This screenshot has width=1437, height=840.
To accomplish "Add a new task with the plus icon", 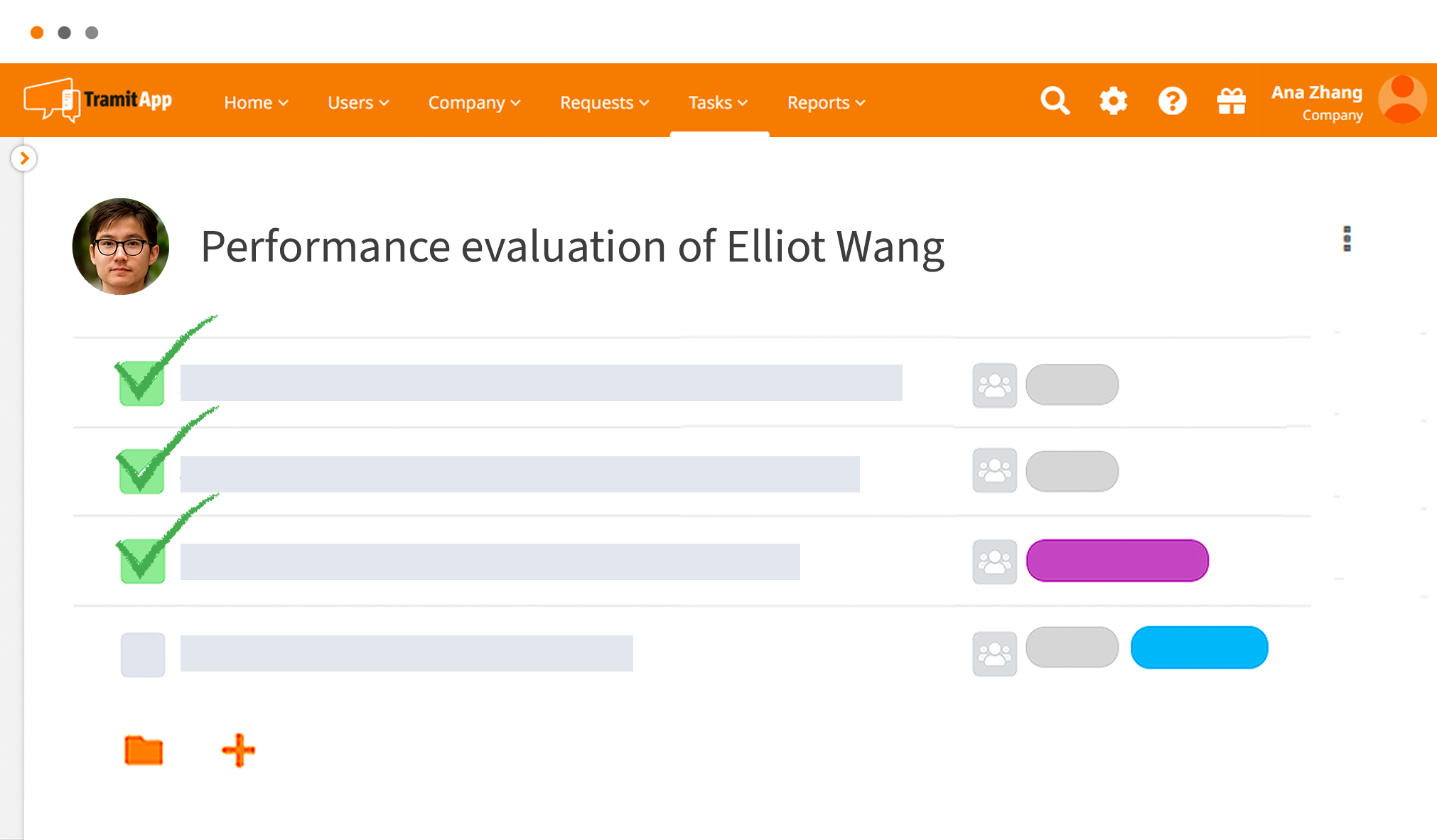I will pyautogui.click(x=239, y=750).
